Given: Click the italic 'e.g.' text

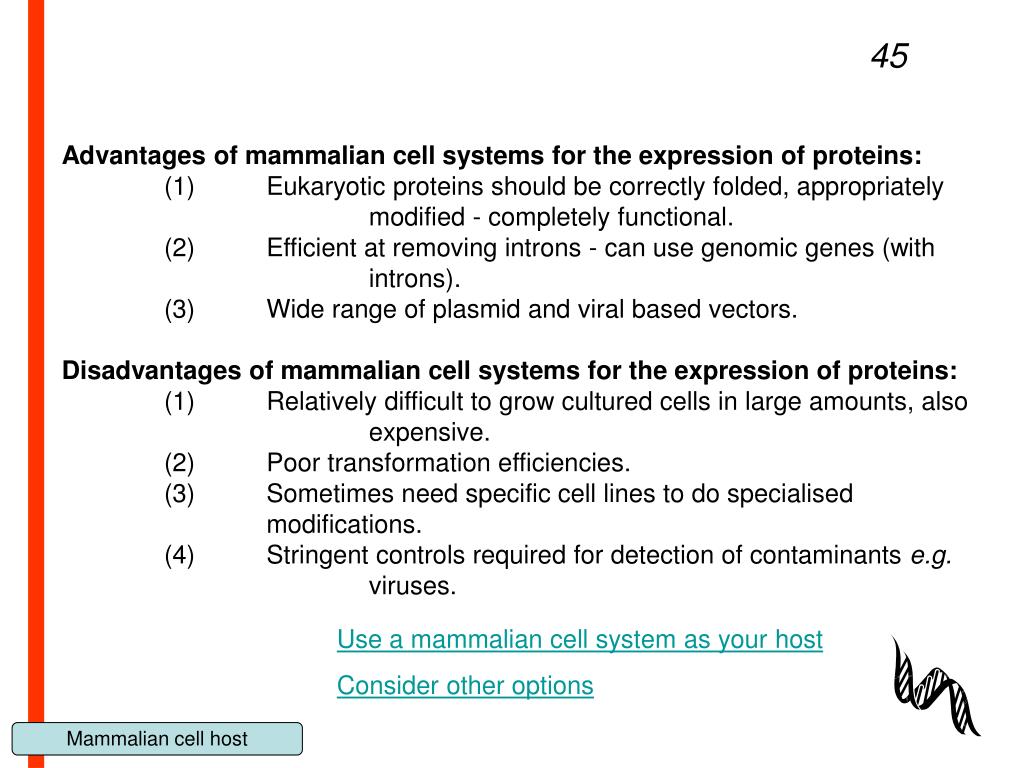Looking at the screenshot, I should point(931,555).
